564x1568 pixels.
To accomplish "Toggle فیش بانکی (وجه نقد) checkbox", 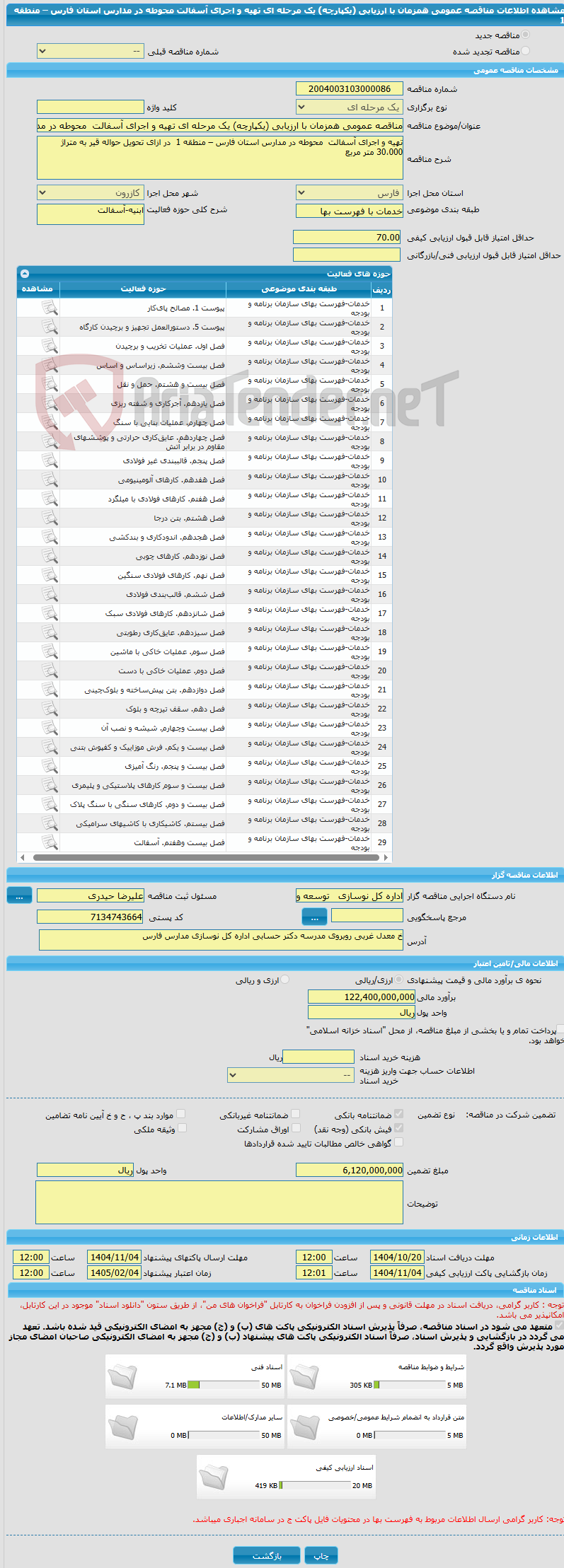I will point(398,1128).
